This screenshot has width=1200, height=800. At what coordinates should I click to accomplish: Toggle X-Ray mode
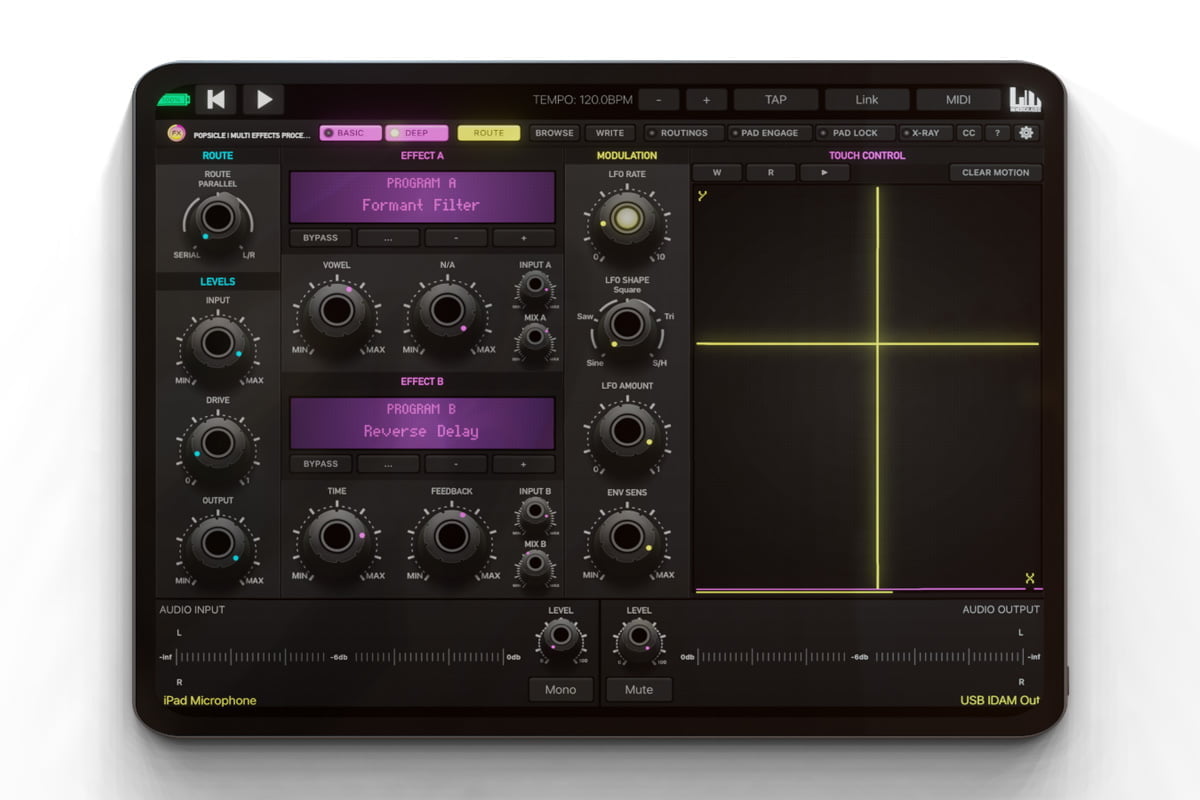926,132
